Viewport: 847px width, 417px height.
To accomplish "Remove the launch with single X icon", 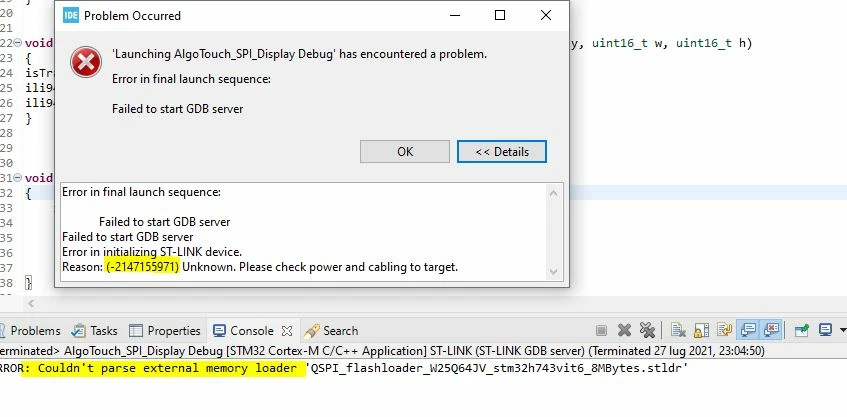I will tap(624, 330).
